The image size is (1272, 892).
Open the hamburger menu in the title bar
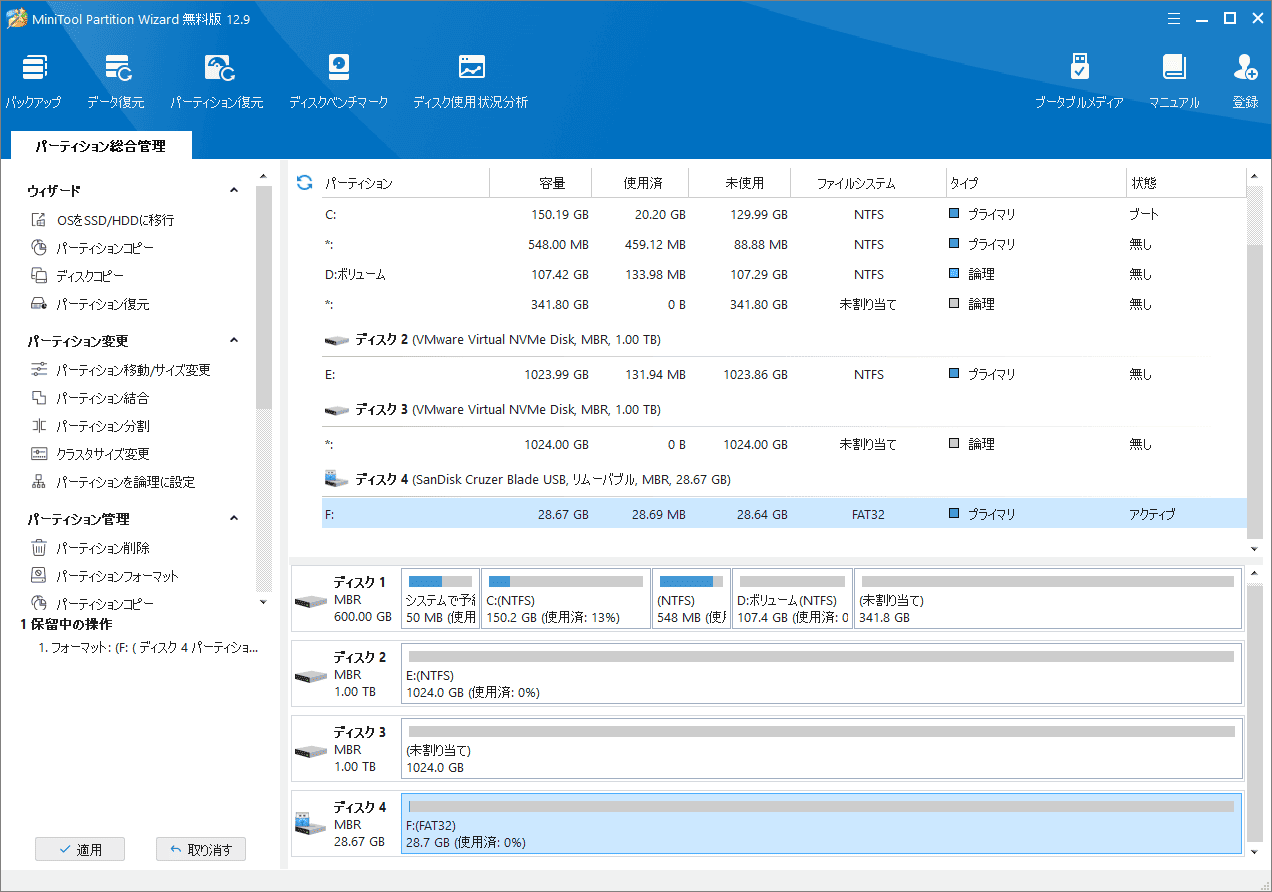point(1172,18)
